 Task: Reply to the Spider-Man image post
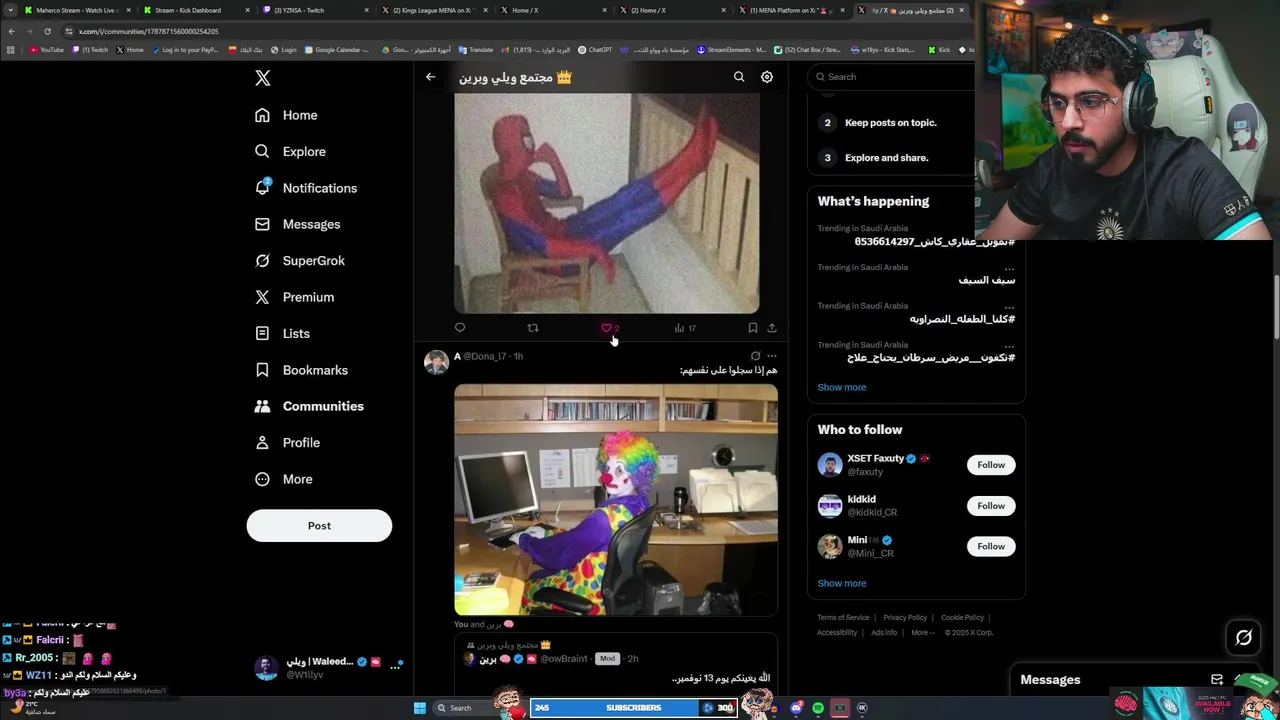click(x=460, y=328)
